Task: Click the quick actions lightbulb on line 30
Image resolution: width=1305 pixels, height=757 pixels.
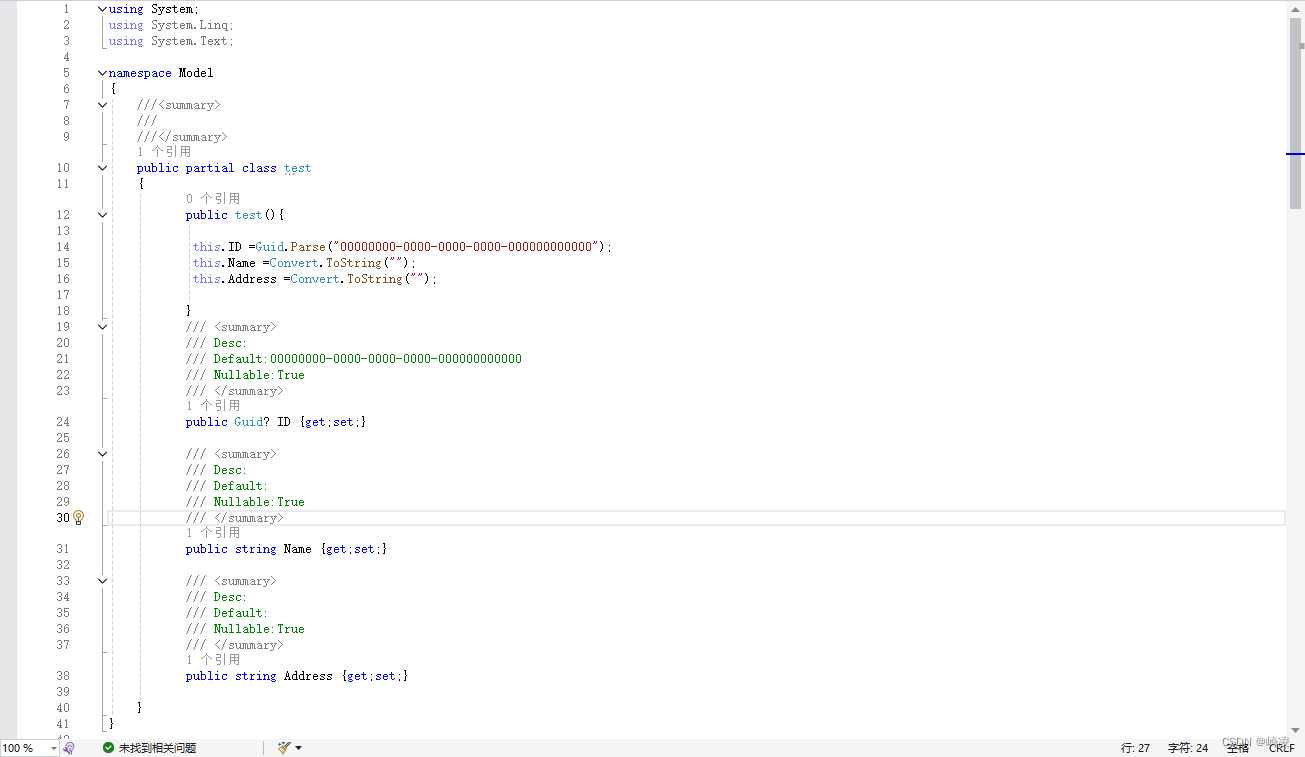Action: 78,518
